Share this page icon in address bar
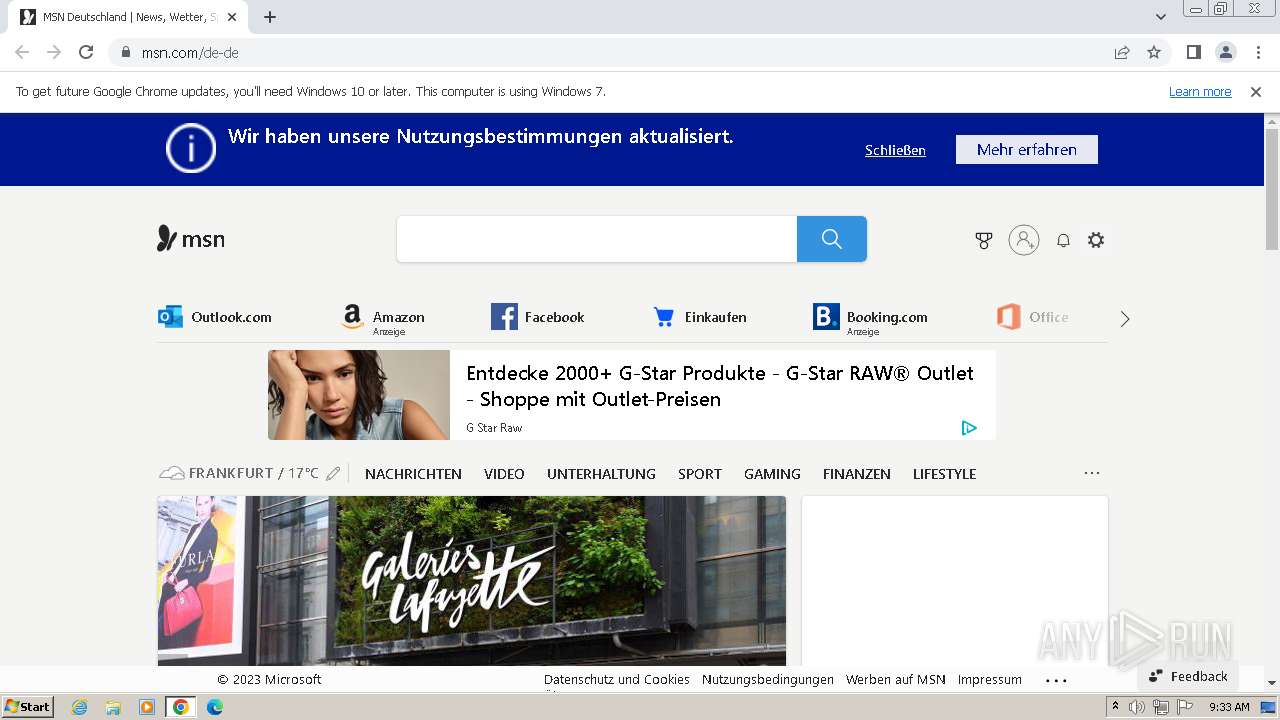This screenshot has height=720, width=1280. 1122,52
